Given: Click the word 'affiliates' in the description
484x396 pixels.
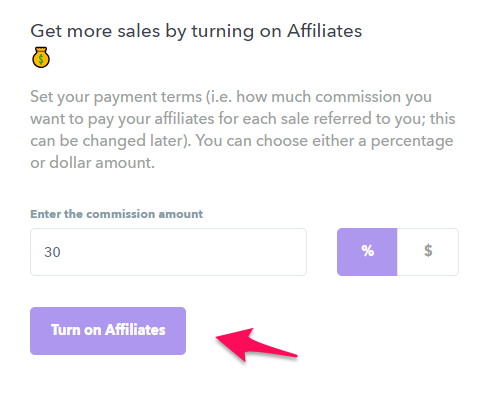Looking at the screenshot, I should point(184,119).
